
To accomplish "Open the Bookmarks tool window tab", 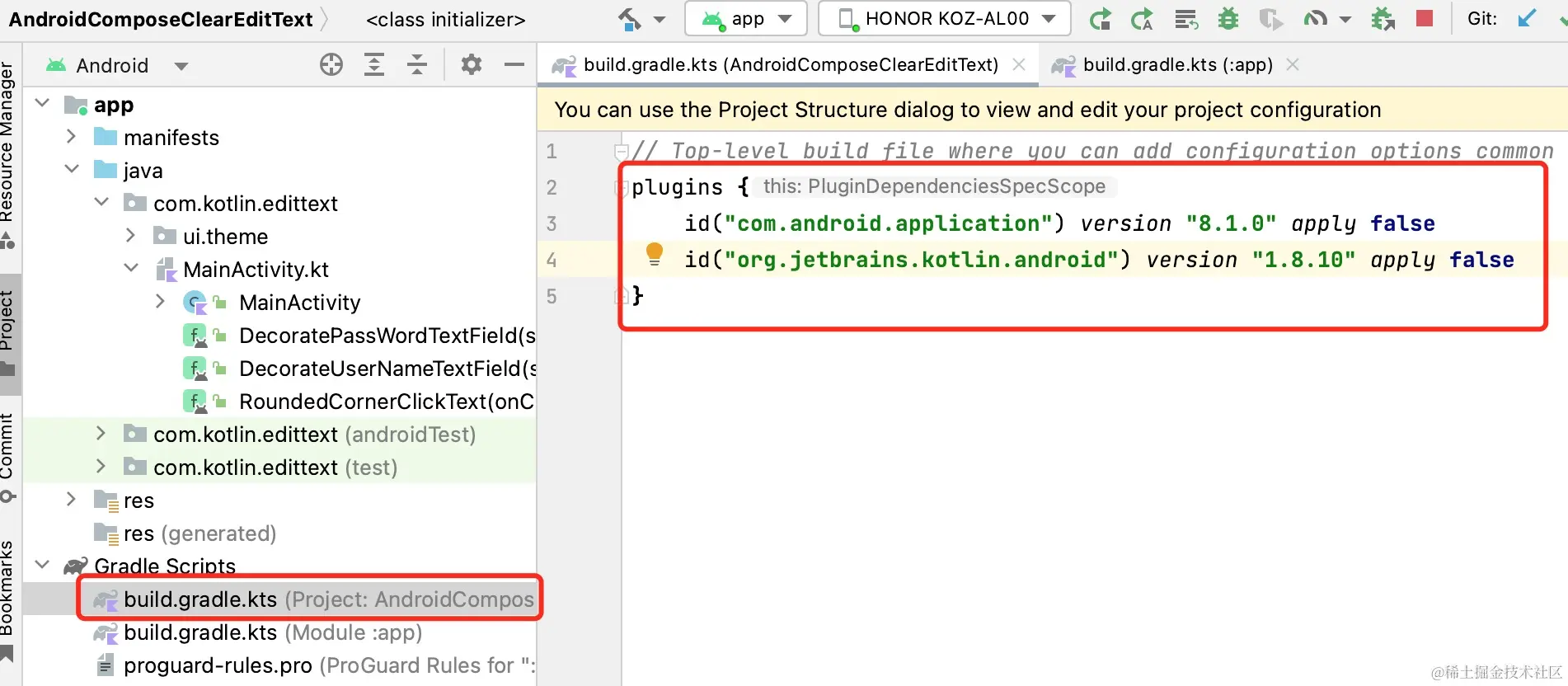I will [x=8, y=600].
